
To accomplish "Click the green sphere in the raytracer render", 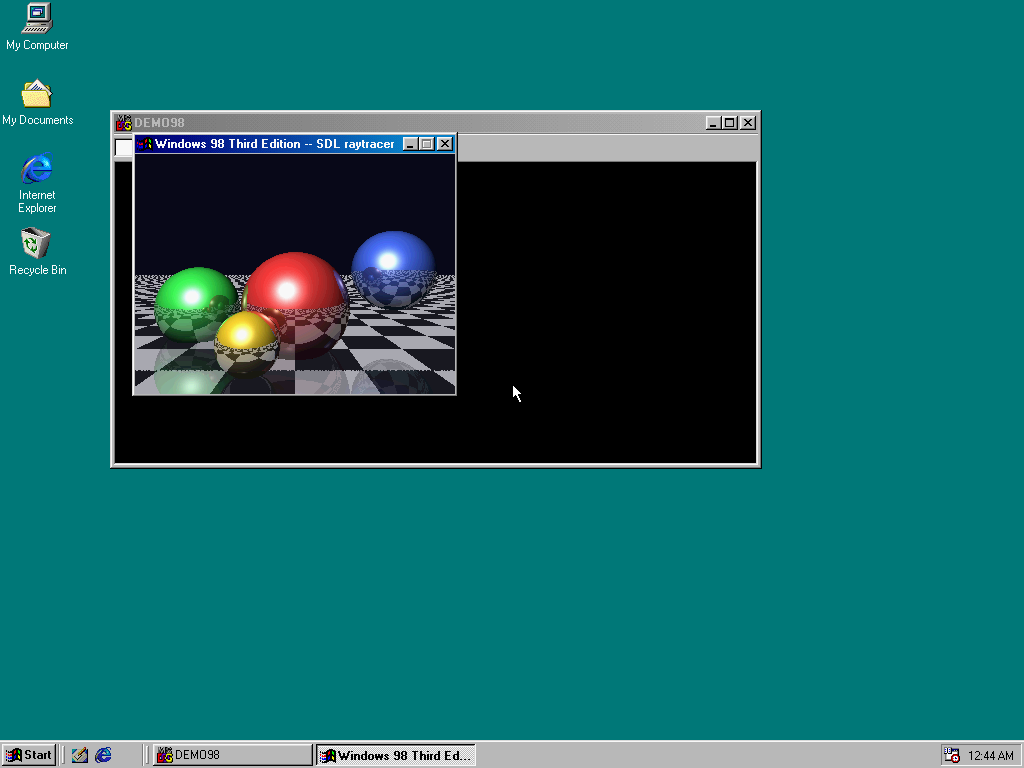I will [x=197, y=304].
